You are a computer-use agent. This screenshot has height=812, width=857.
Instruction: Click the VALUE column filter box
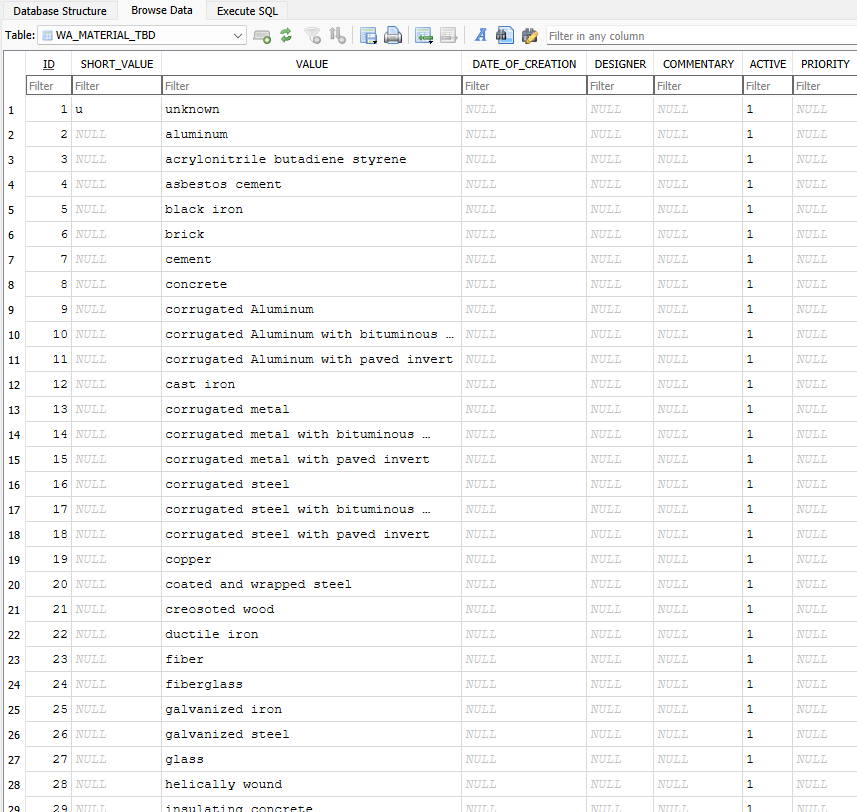coord(312,86)
